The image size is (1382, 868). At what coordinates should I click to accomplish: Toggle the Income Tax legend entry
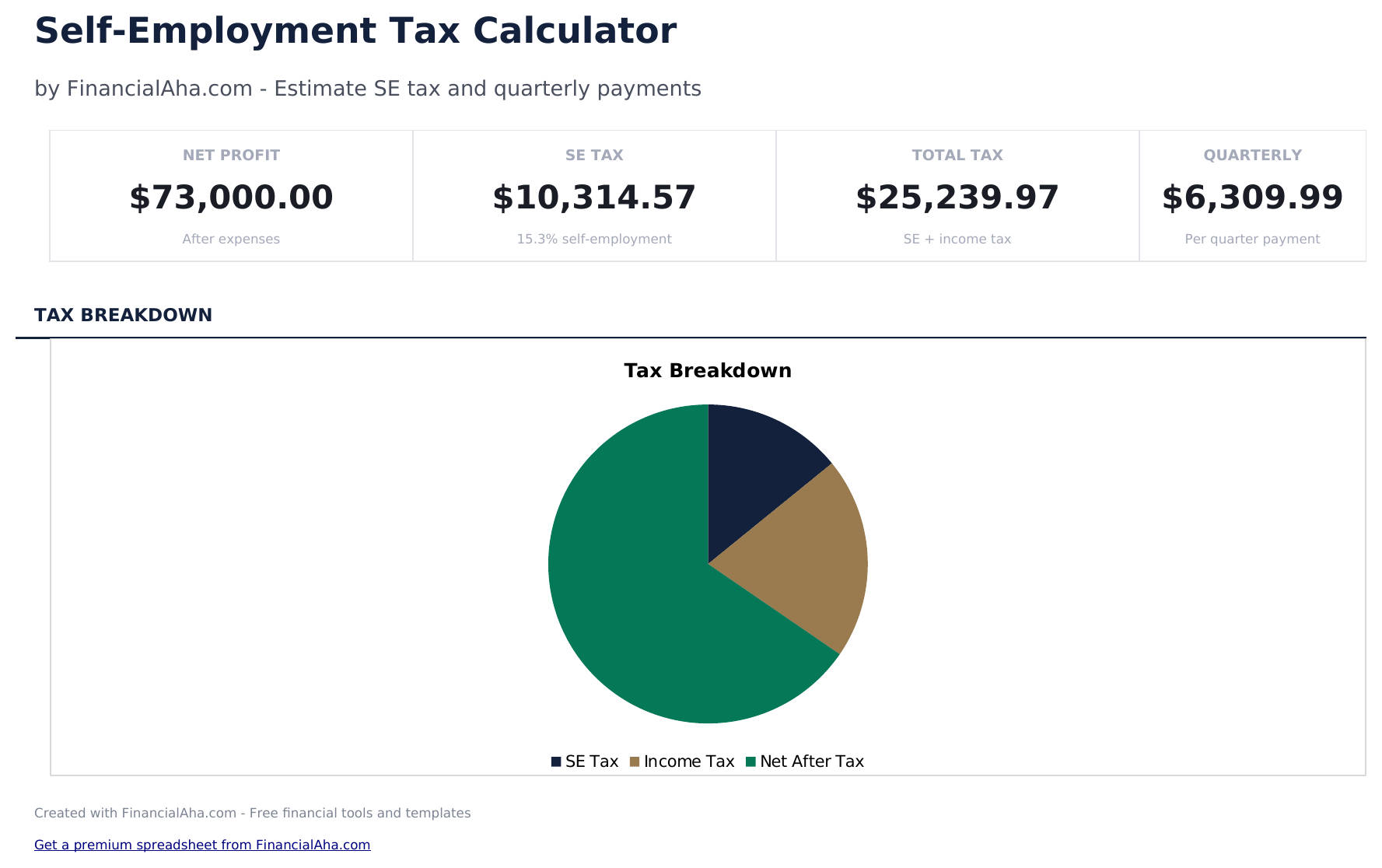pyautogui.click(x=688, y=761)
